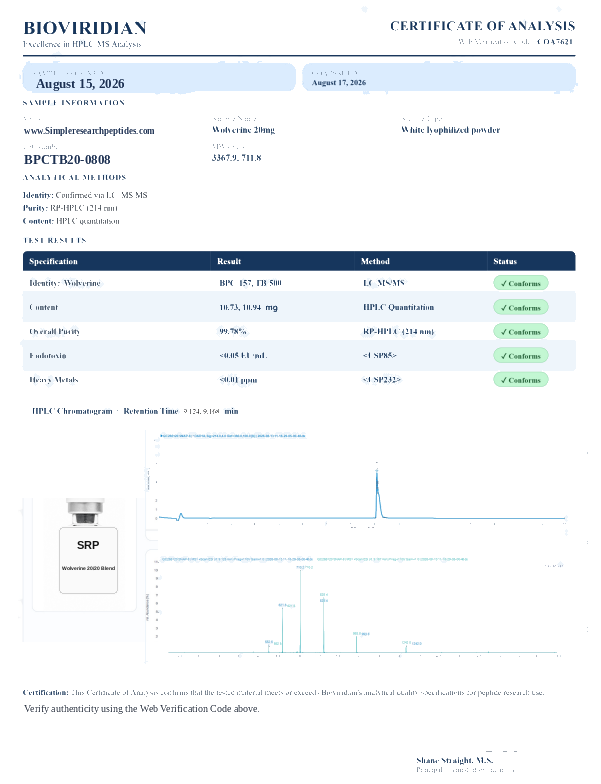Click the LC MS/MS method cell
This screenshot has width=601, height=784.
[x=384, y=283]
